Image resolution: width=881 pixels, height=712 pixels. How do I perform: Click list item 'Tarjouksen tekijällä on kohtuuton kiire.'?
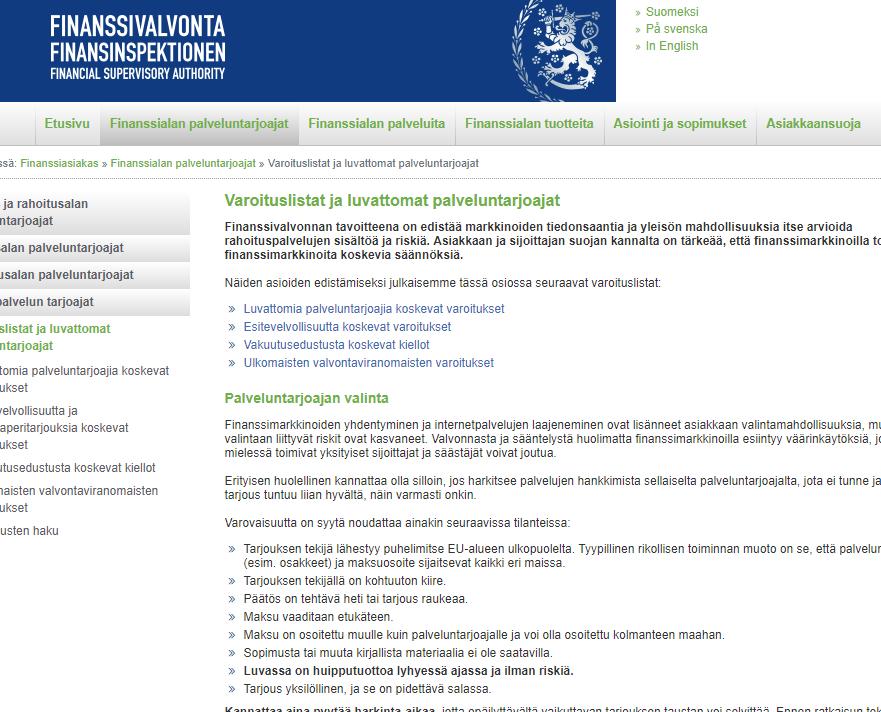tap(344, 581)
